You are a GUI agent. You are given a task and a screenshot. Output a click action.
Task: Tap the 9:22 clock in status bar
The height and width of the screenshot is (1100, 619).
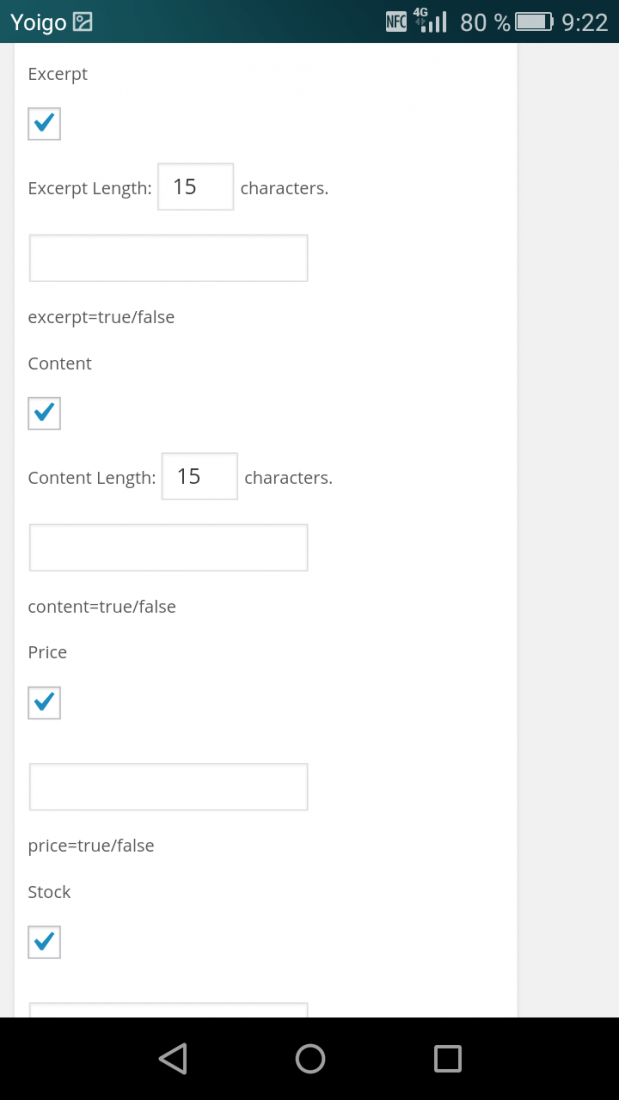585,22
